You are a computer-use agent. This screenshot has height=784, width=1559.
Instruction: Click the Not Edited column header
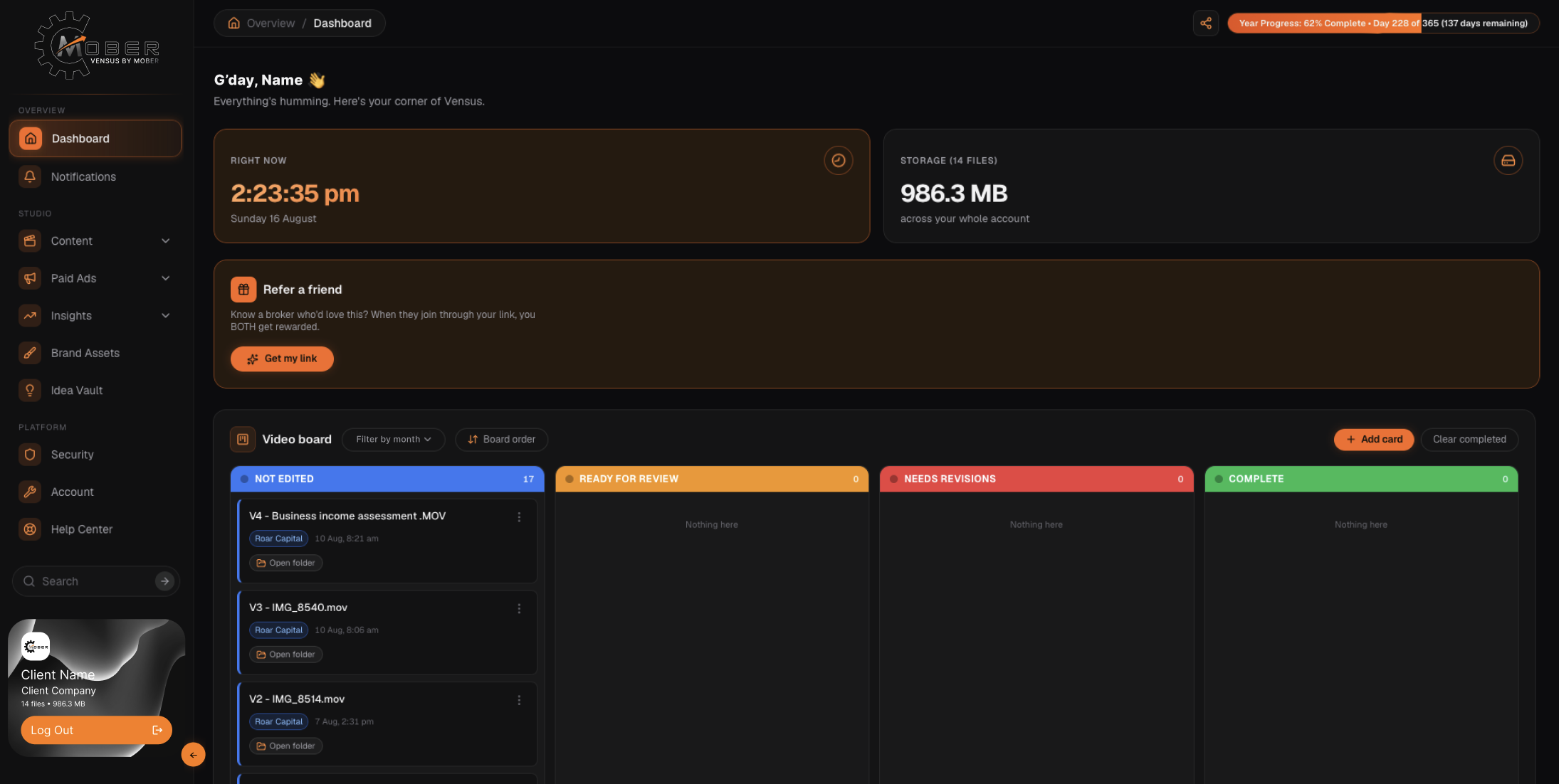pos(387,480)
